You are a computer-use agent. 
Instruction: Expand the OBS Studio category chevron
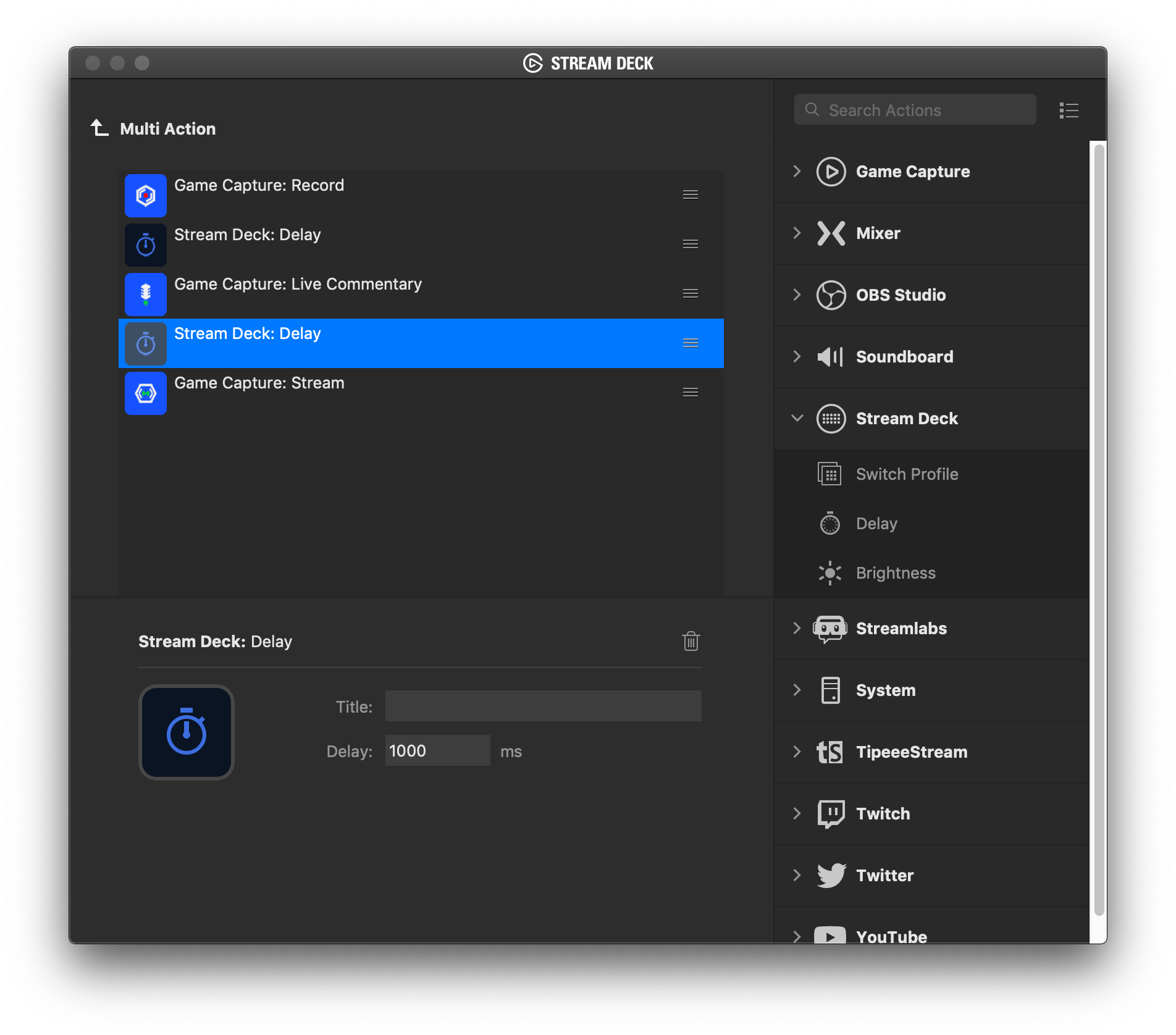[x=797, y=295]
